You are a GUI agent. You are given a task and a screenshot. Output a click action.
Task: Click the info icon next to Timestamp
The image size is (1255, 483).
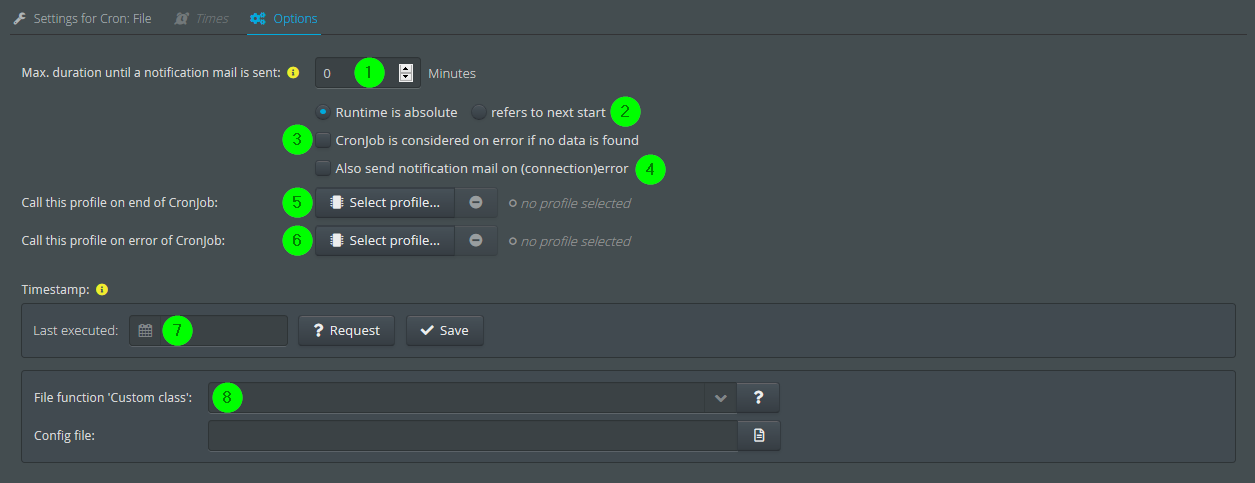pos(102,290)
